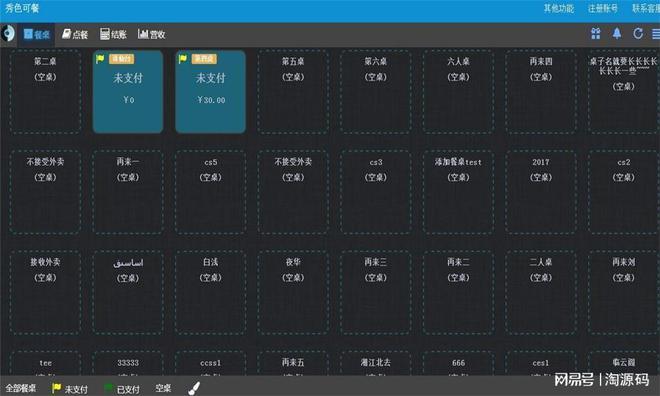Filter to show only 空桌 tables
660x396 pixels.
163,388
